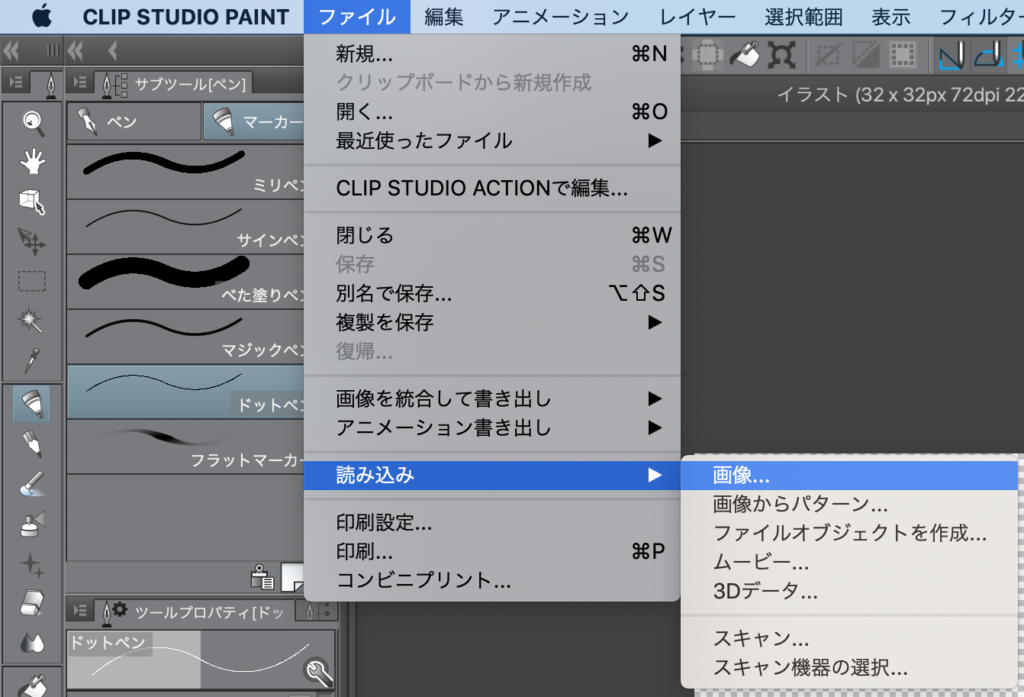Switch to the マーカー sub tool group
Image resolution: width=1024 pixels, height=697 pixels.
[x=254, y=122]
